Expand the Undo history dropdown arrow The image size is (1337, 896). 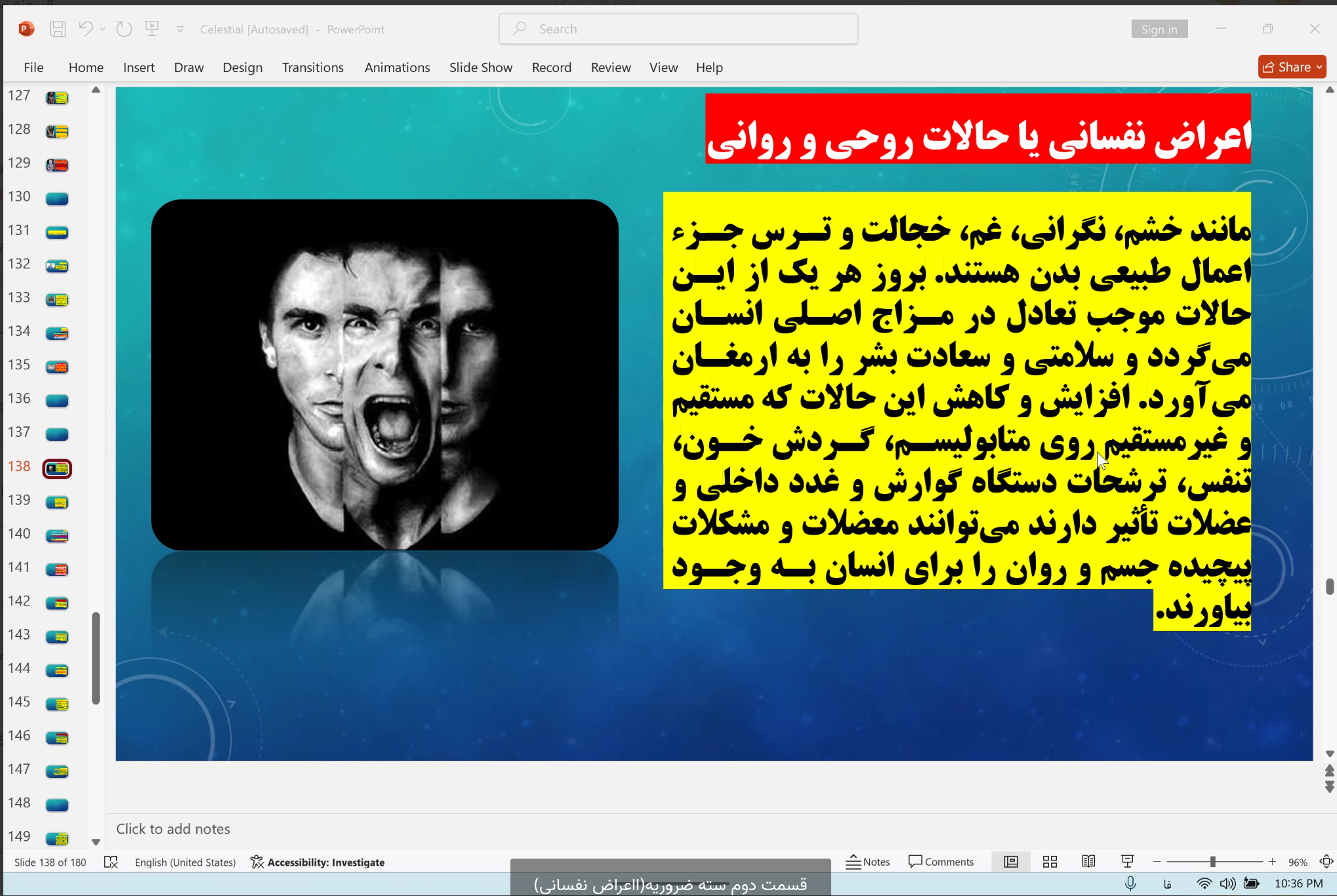tap(103, 29)
